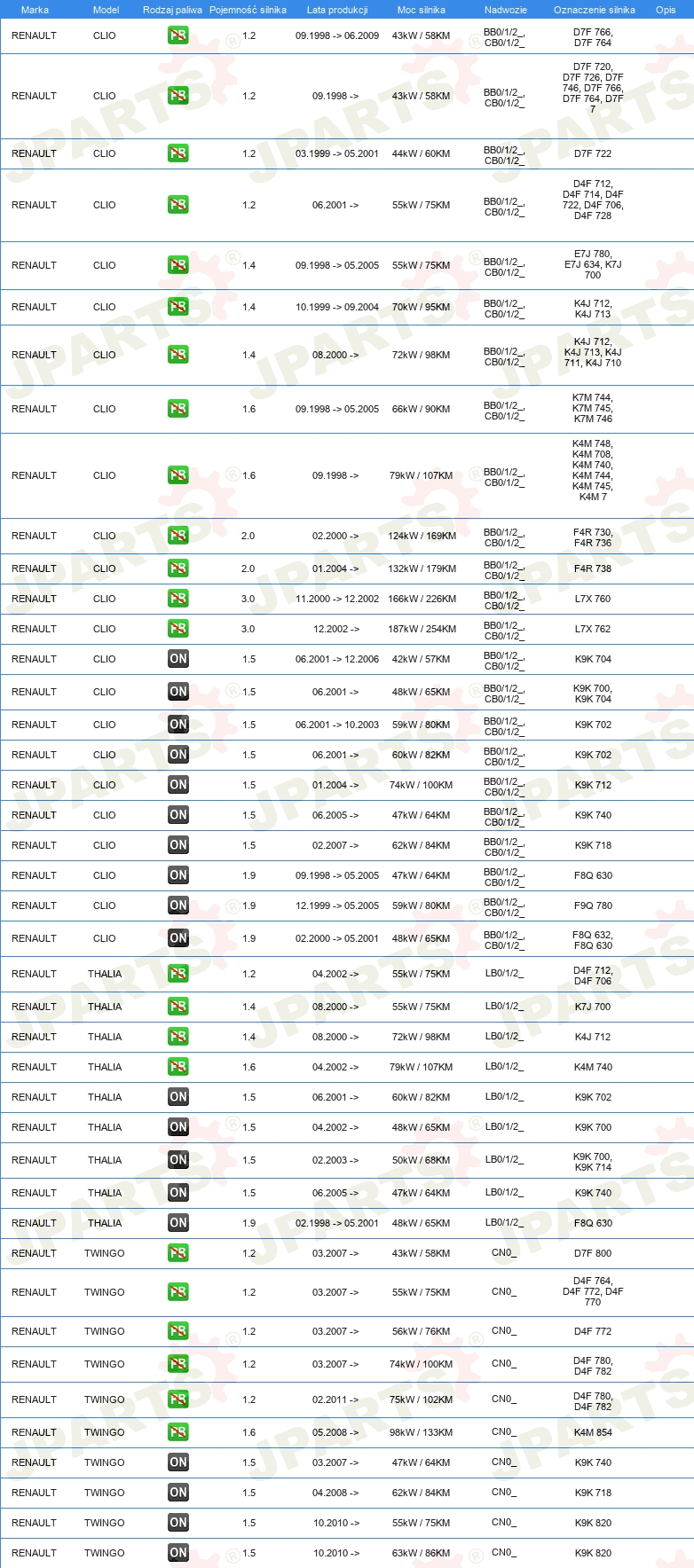
Task: Select the power value 56kW / 76KM
Action: tap(421, 1331)
